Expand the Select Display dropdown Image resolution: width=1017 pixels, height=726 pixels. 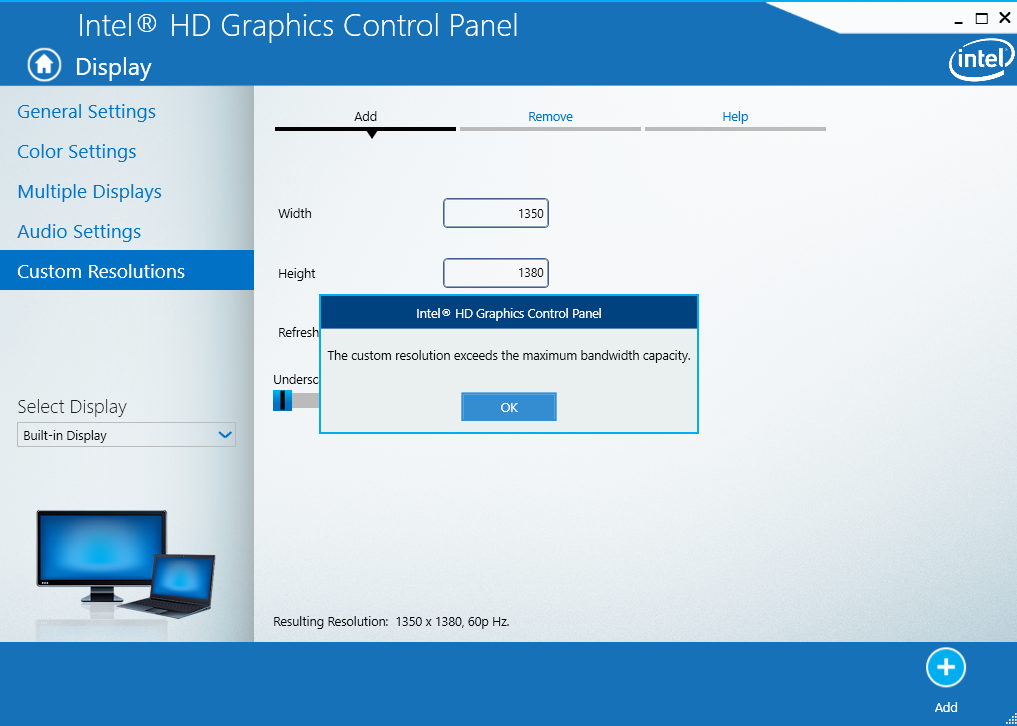point(126,435)
